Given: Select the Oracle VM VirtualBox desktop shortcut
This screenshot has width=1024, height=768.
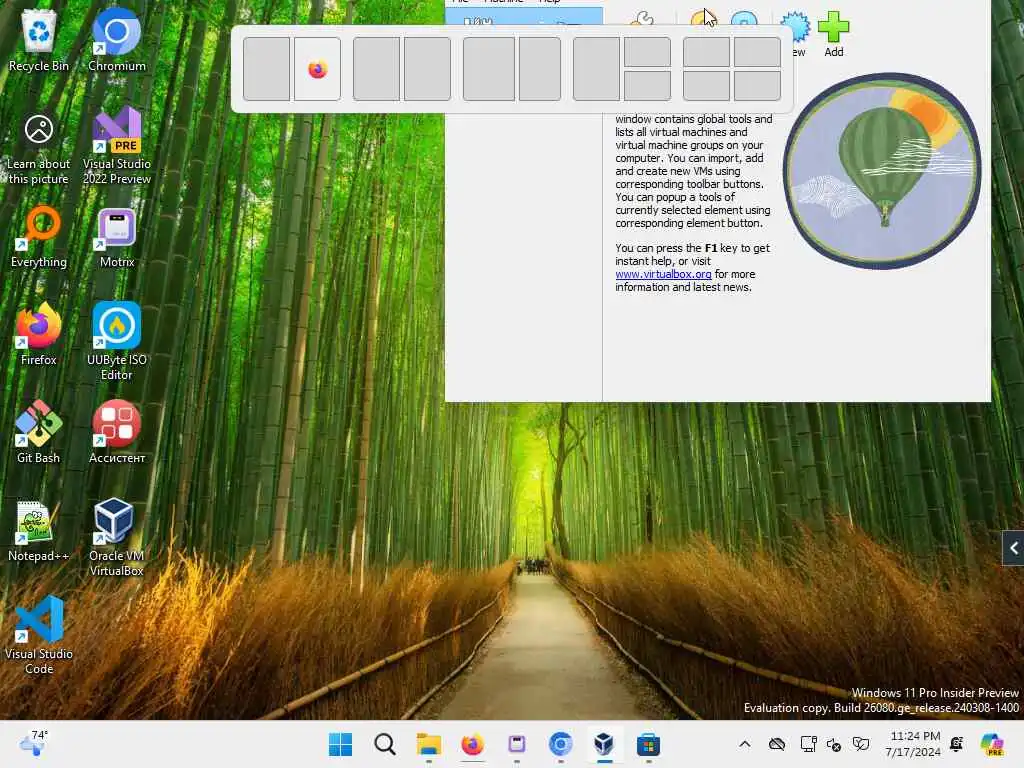Looking at the screenshot, I should pyautogui.click(x=117, y=537).
